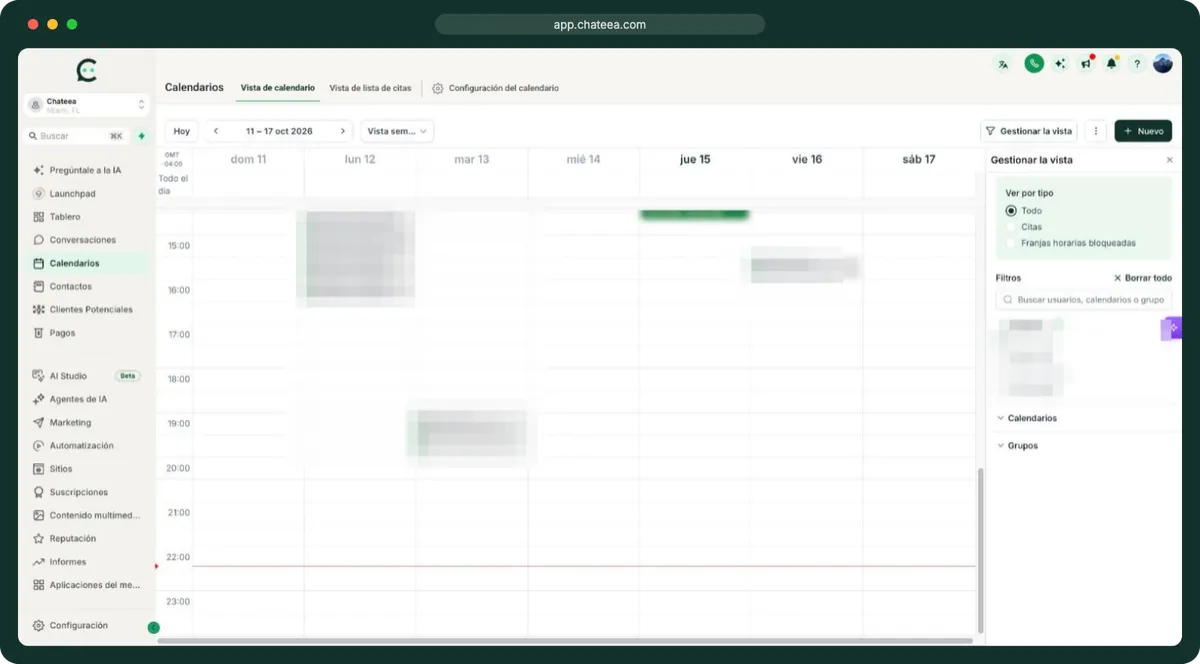Click the green phone dialer icon

tap(1034, 63)
